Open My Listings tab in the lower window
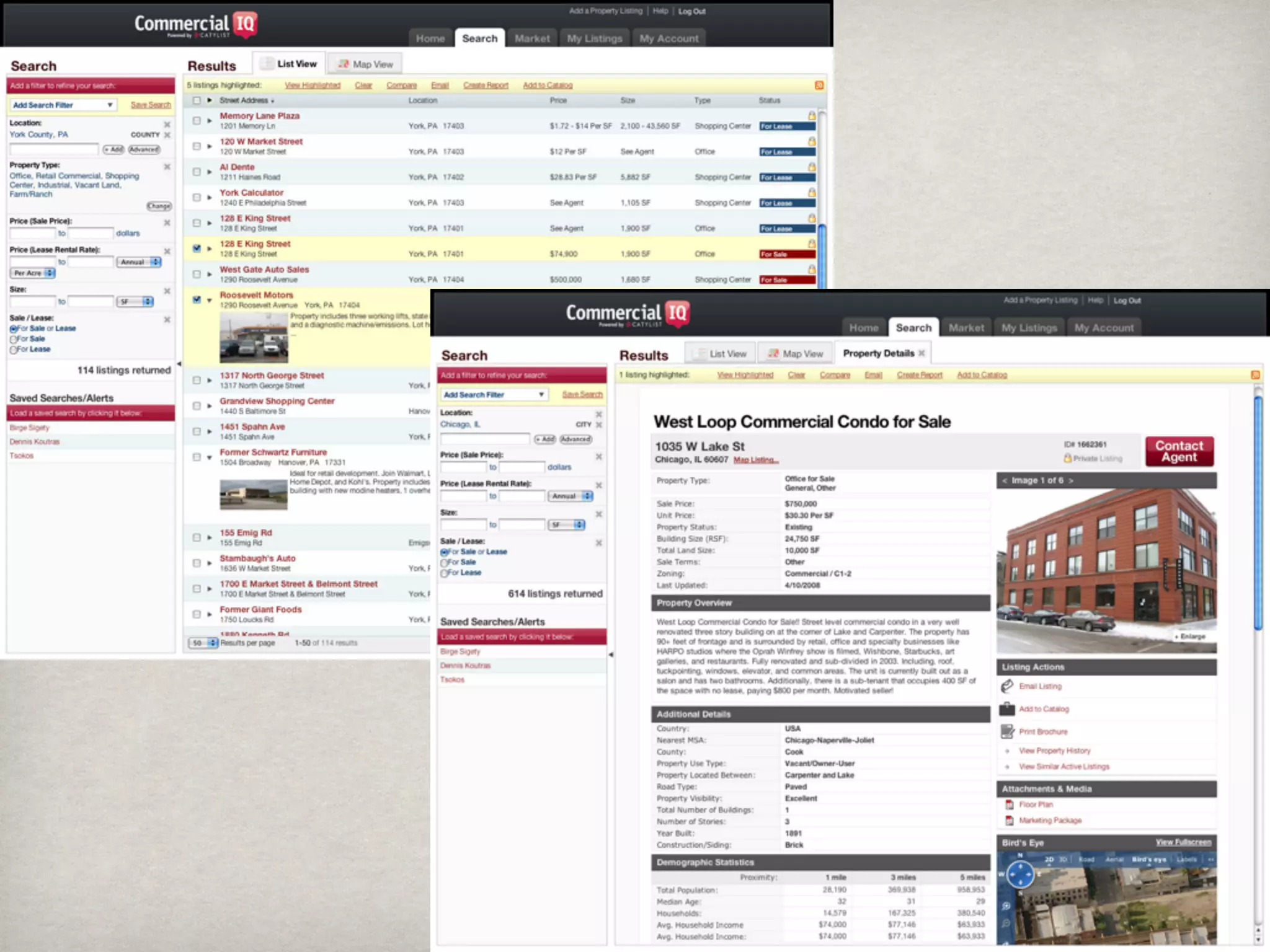The height and width of the screenshot is (952, 1270). point(1029,328)
